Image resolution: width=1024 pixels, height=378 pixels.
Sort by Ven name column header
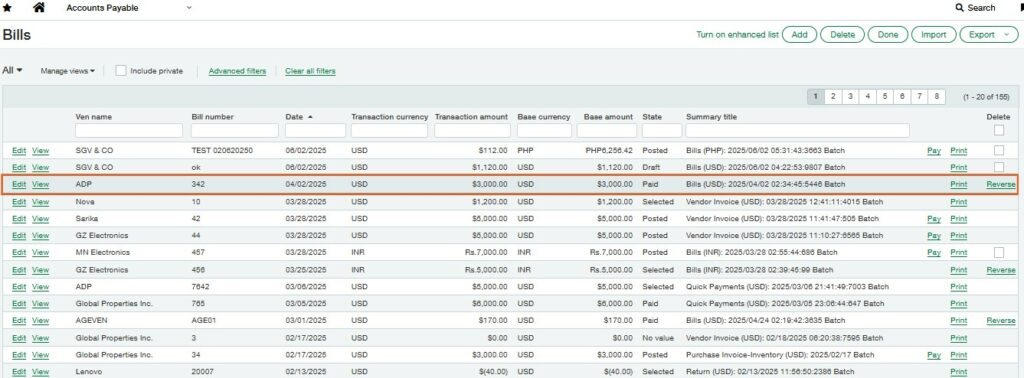pos(93,117)
